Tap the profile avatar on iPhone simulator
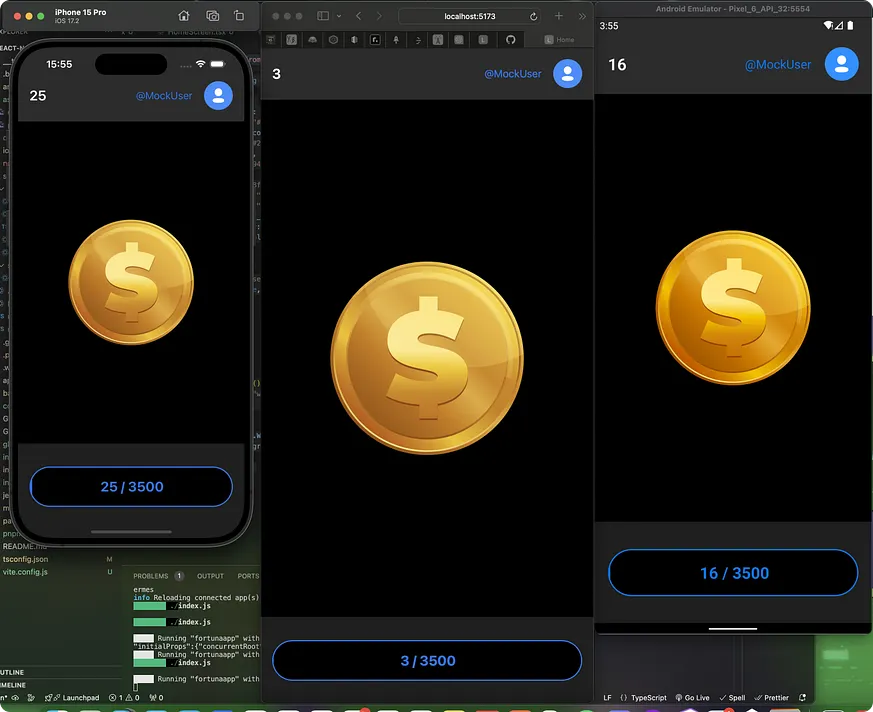Screen dimensions: 873x712 click(218, 96)
